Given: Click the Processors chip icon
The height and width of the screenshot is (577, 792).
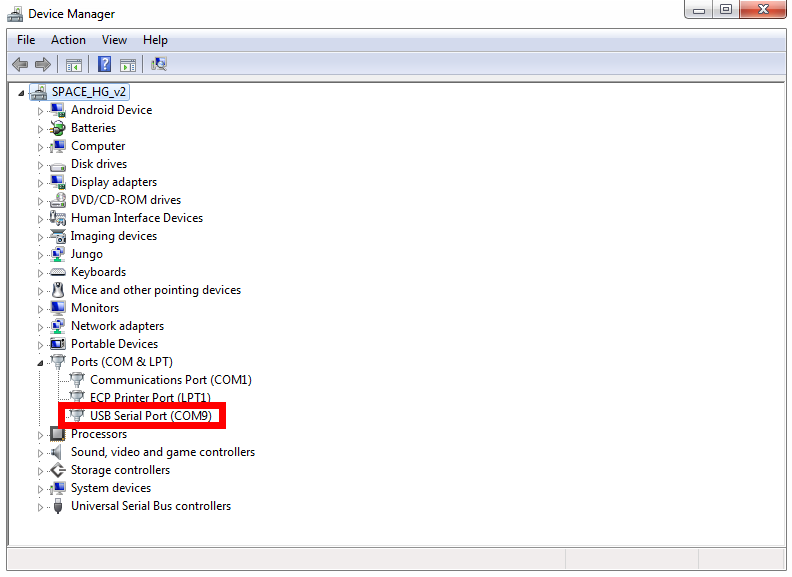Looking at the screenshot, I should (x=58, y=434).
